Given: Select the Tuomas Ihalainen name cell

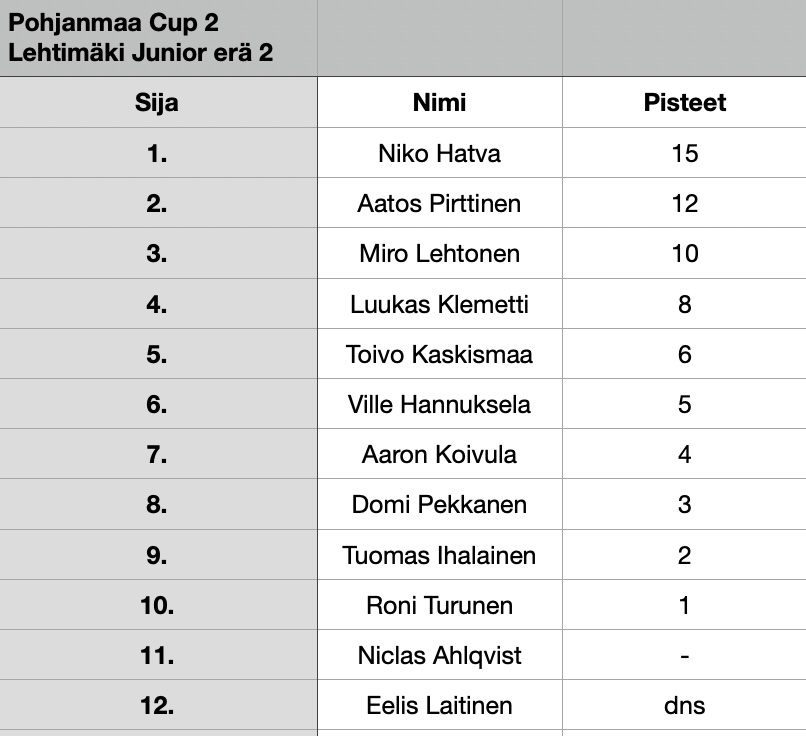Looking at the screenshot, I should [440, 555].
